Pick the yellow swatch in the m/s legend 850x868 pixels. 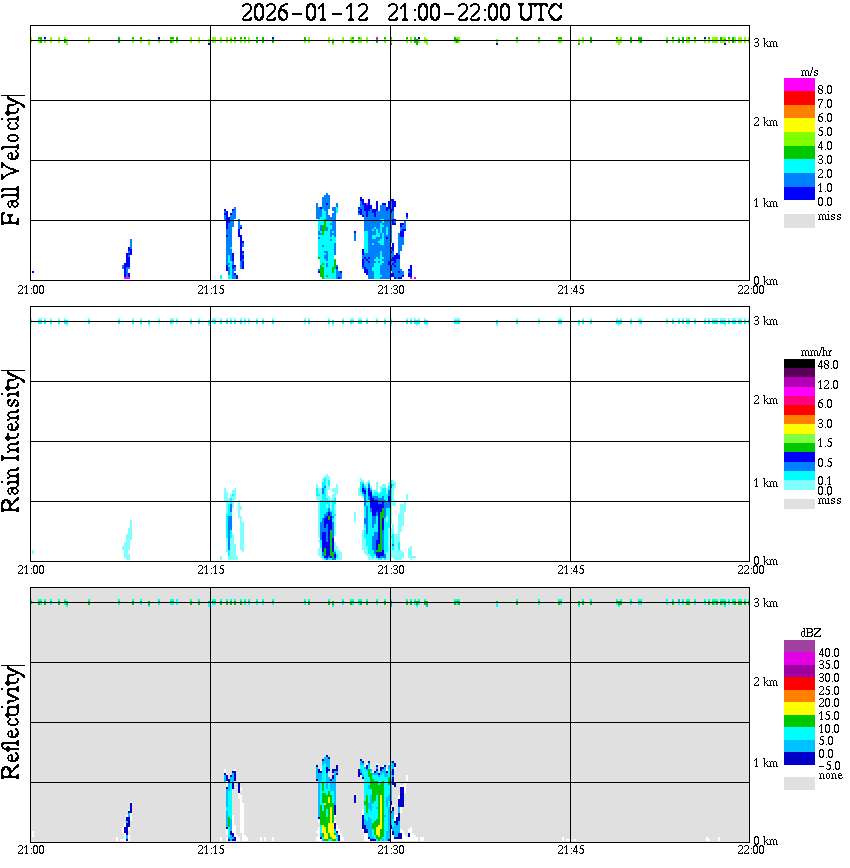tap(799, 125)
